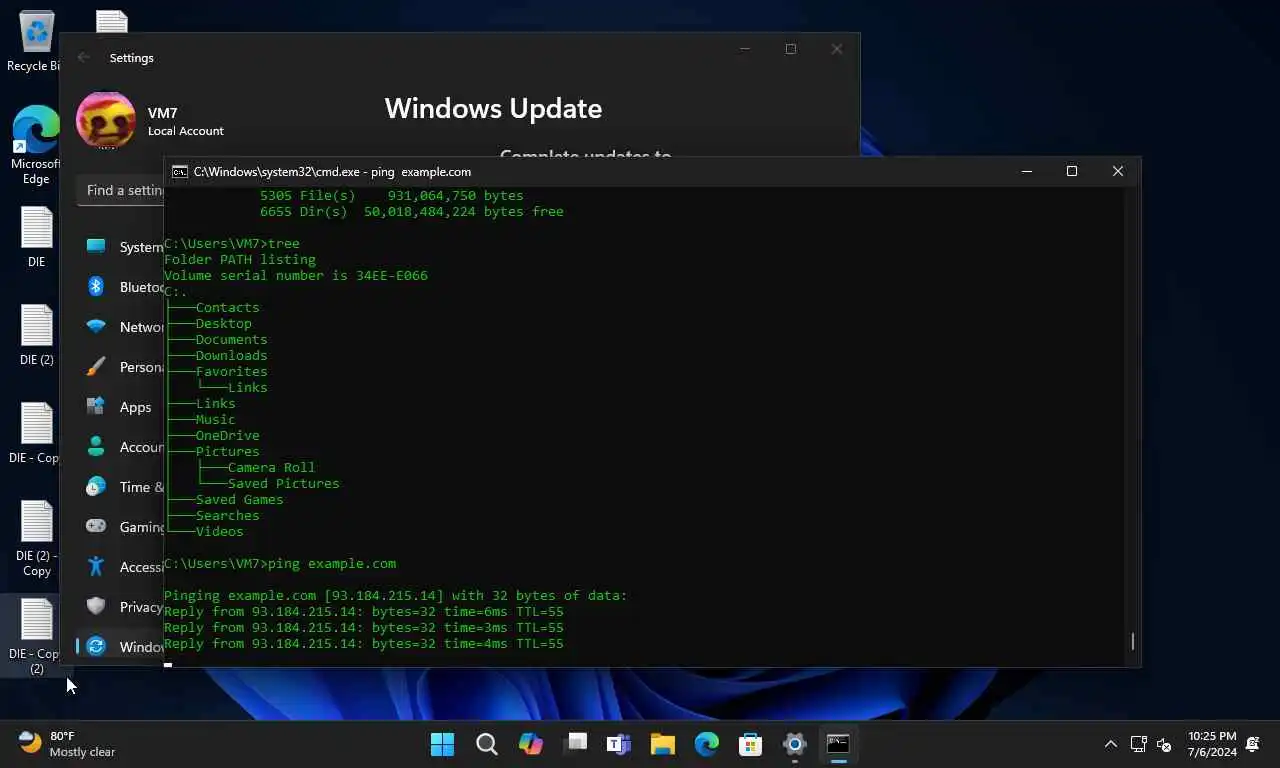Switch to the cmd.exe taskbar icon
The image size is (1280, 768).
[838, 744]
